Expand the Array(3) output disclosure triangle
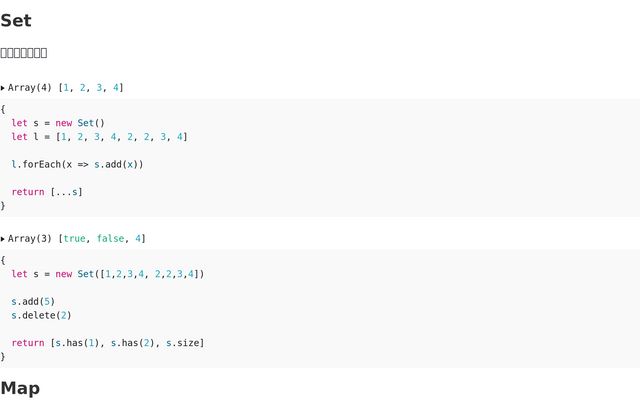Image resolution: width=640 pixels, height=400 pixels. (3, 239)
